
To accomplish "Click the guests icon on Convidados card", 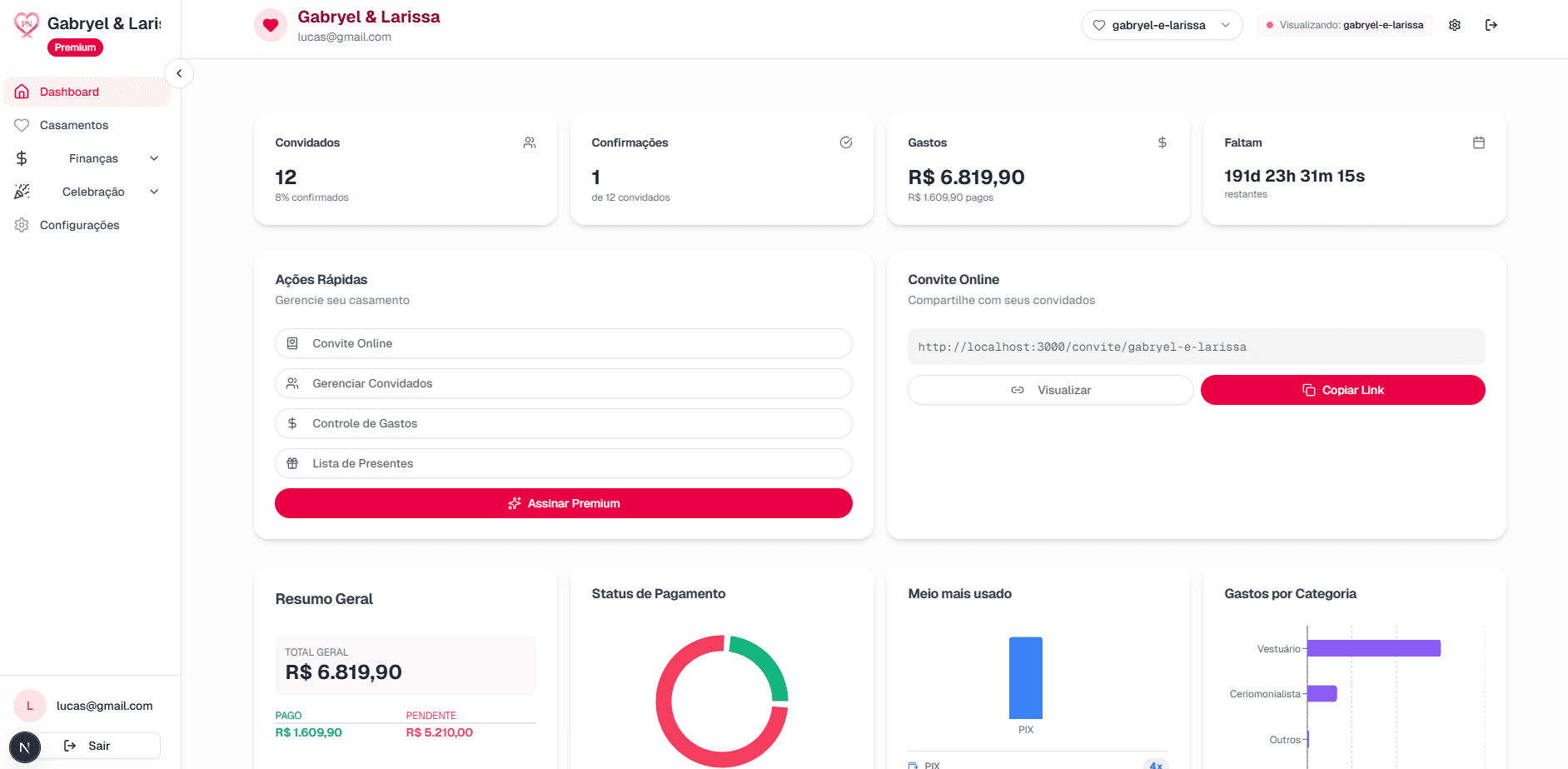I will [x=530, y=142].
